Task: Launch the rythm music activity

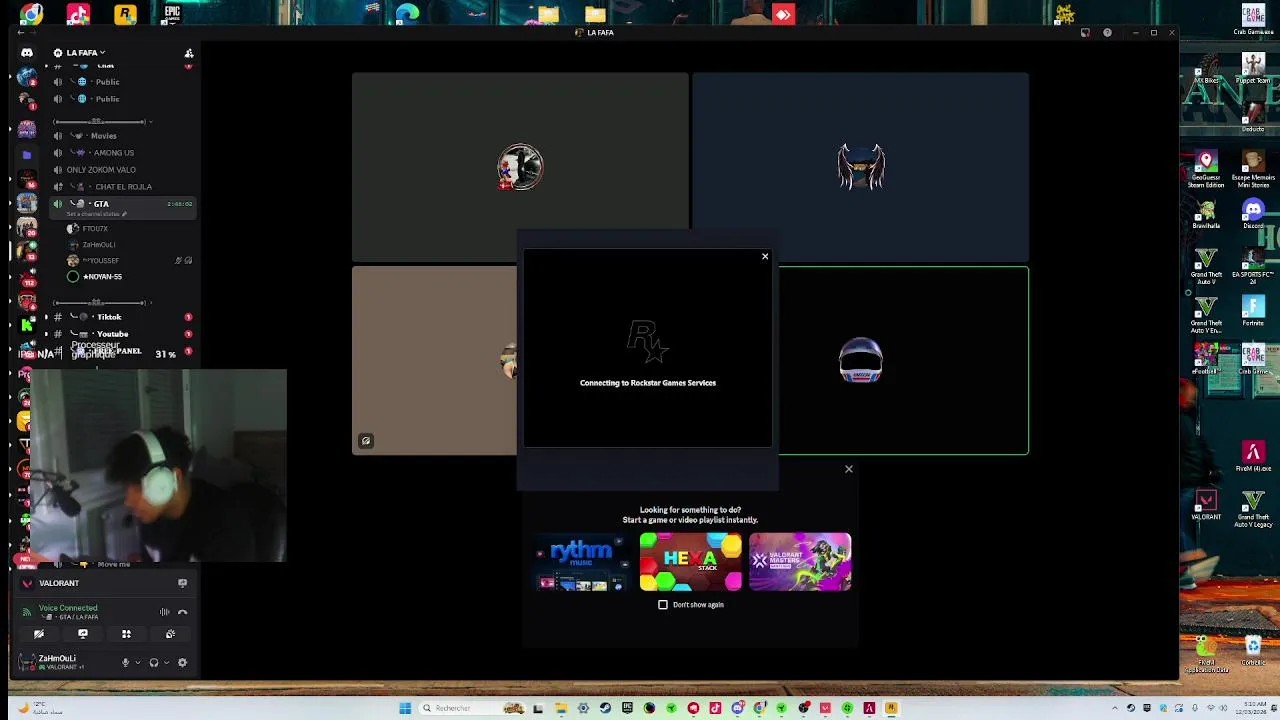Action: pos(581,562)
